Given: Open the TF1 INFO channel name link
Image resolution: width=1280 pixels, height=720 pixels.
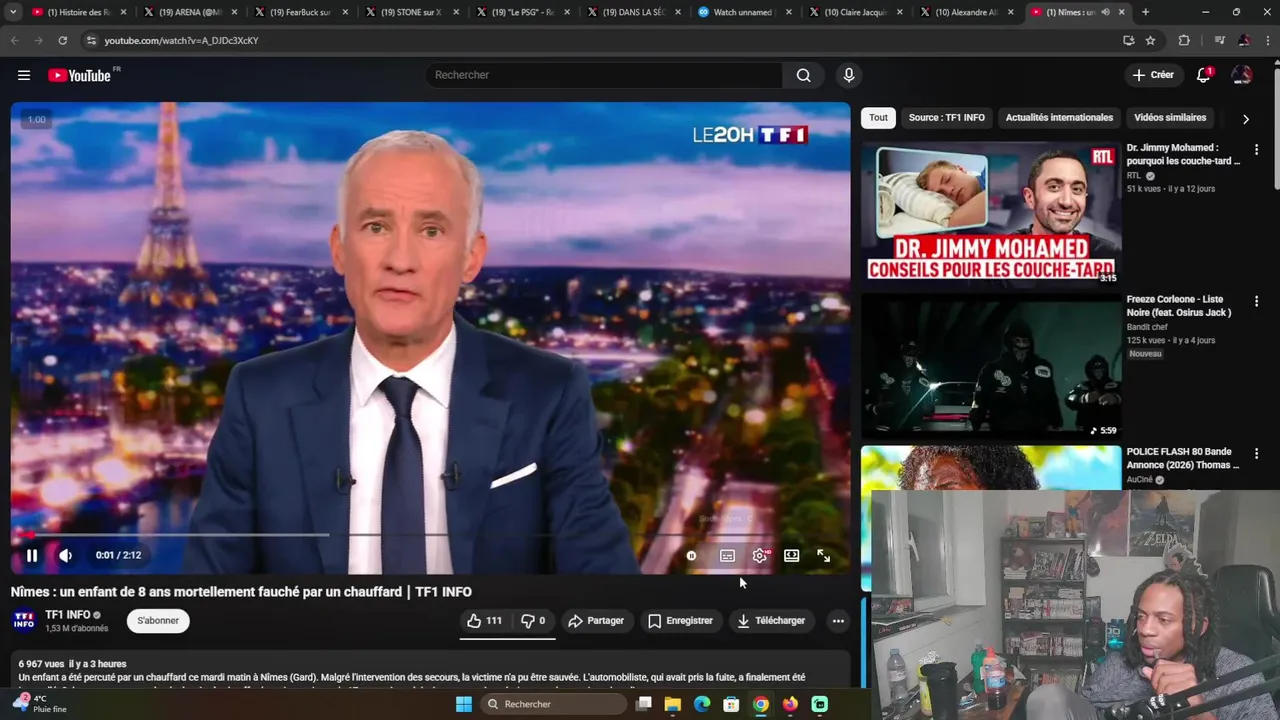Looking at the screenshot, I should 68,615.
